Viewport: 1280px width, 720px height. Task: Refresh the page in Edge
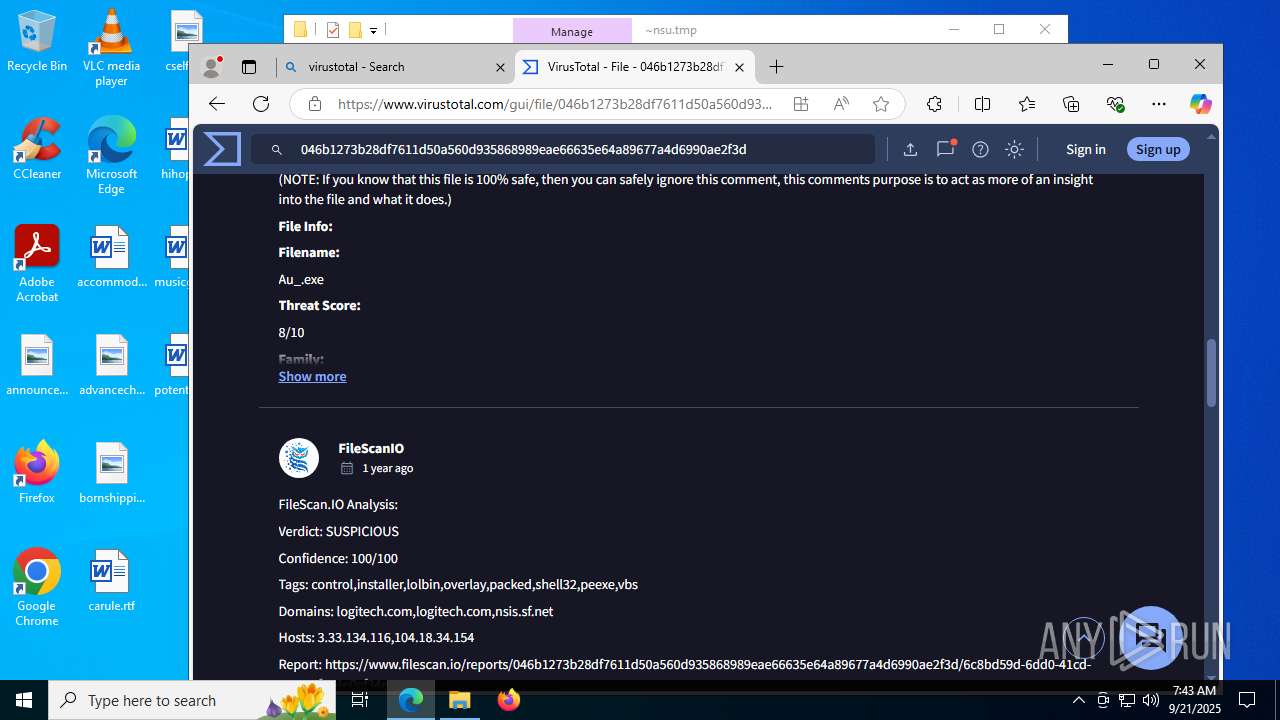coord(261,104)
